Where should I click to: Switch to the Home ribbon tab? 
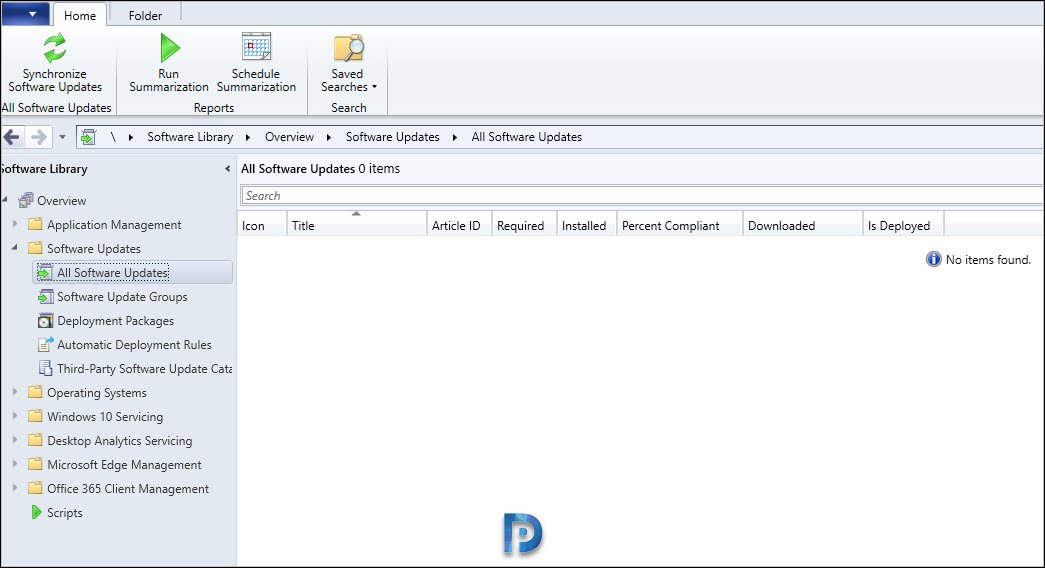[x=80, y=15]
